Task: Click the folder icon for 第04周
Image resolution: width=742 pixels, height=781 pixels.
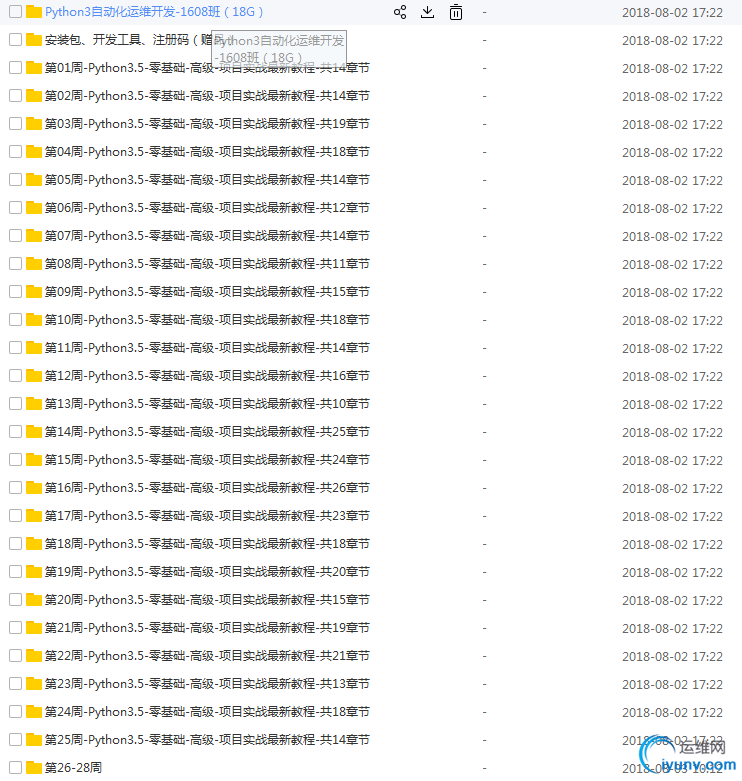Action: pos(34,151)
